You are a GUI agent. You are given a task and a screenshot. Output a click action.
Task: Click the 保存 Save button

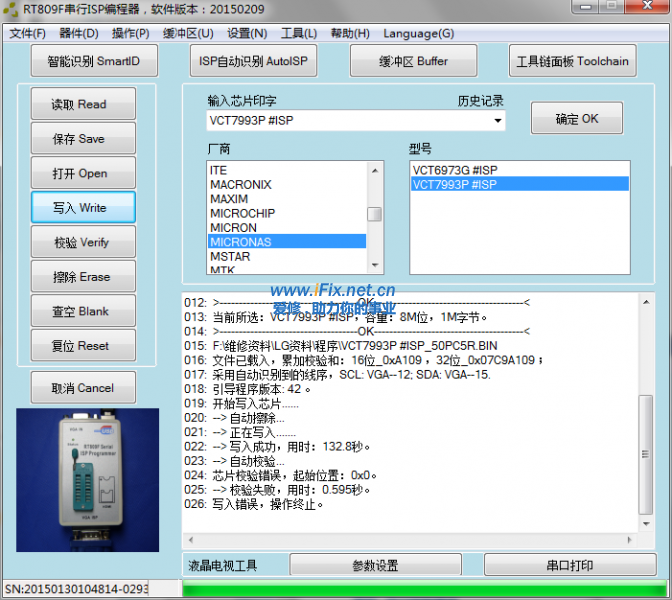tap(83, 138)
